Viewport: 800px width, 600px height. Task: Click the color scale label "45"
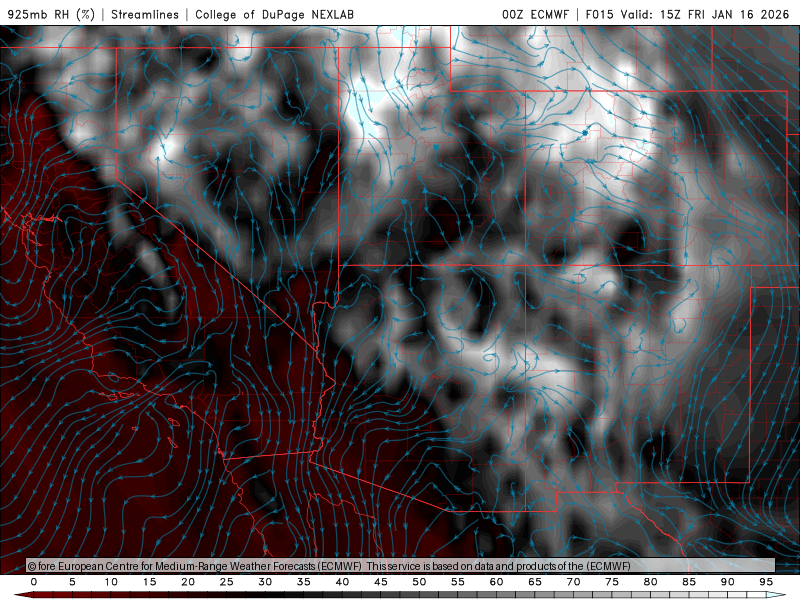pos(381,582)
